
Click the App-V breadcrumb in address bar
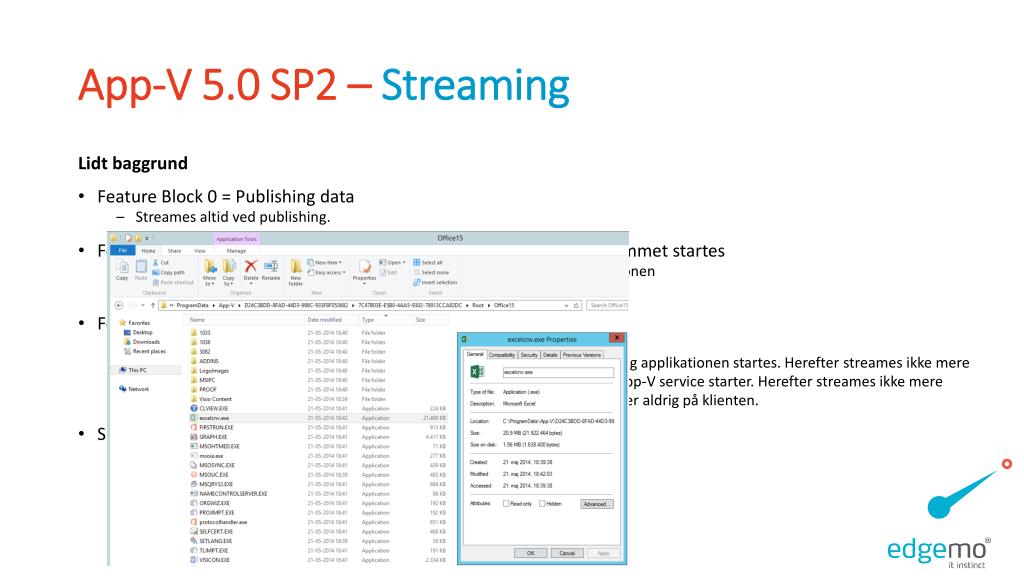[x=226, y=305]
